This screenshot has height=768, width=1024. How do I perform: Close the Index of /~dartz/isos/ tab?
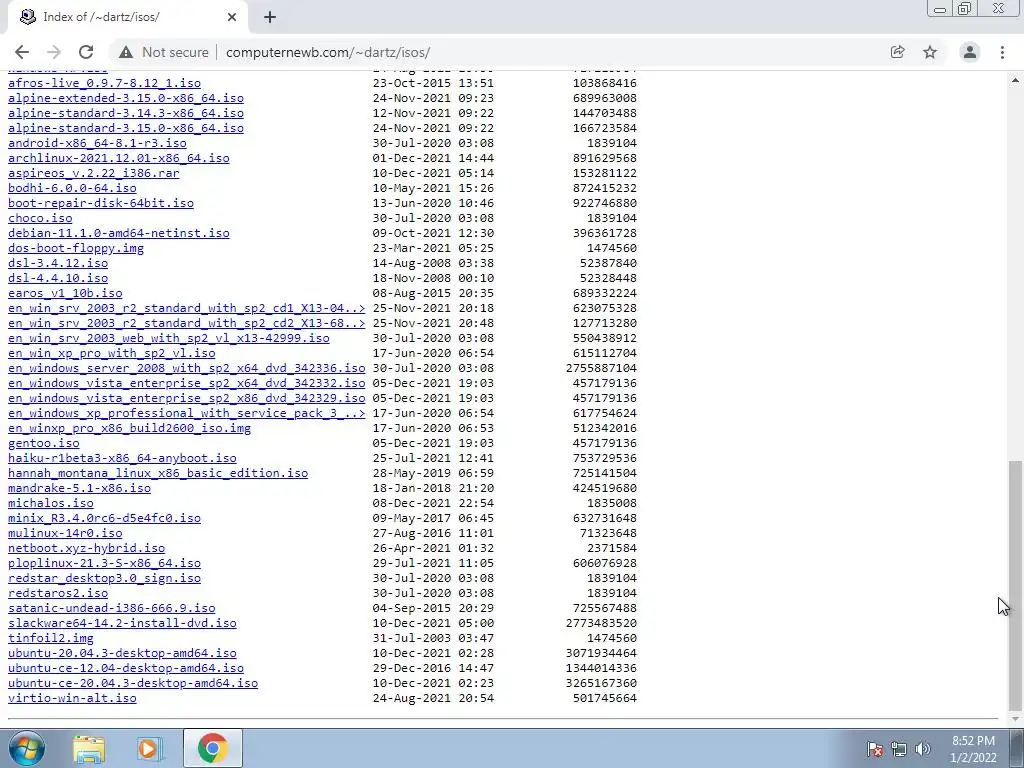point(232,17)
